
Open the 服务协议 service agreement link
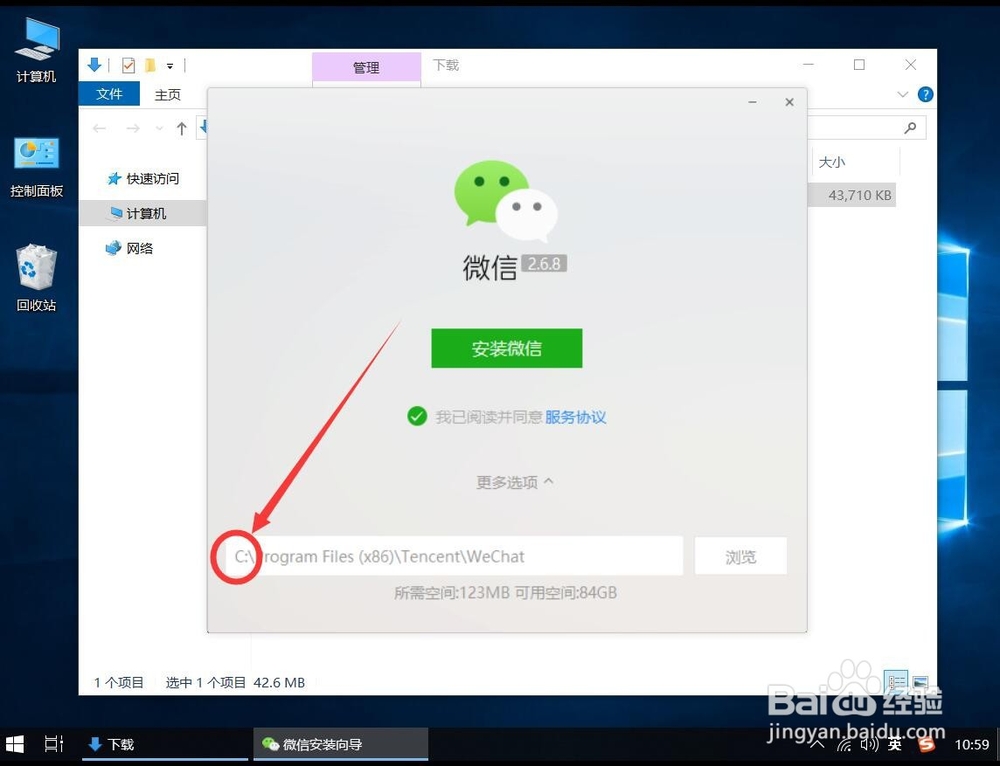tap(575, 417)
